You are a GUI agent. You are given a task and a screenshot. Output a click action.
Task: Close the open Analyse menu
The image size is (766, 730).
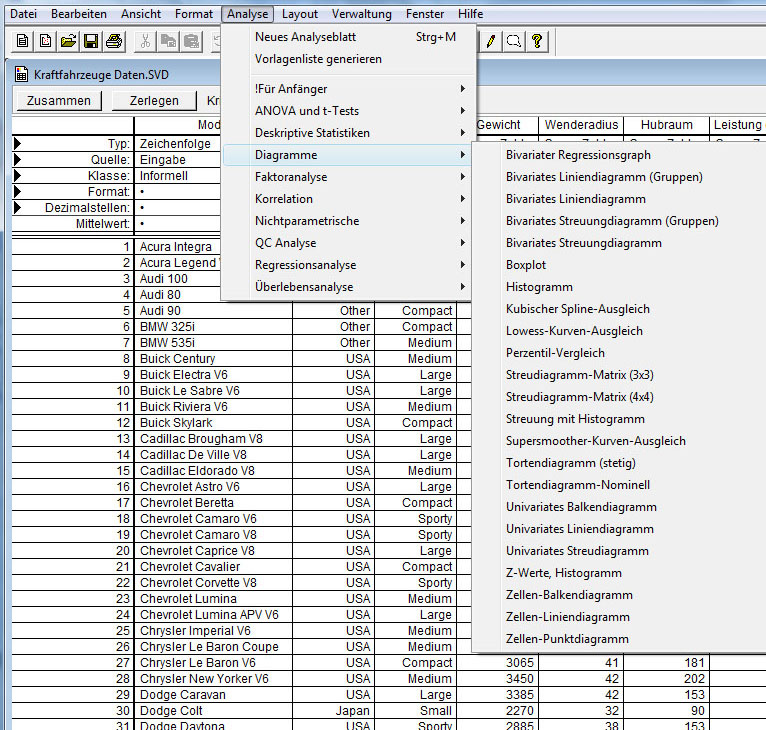tap(247, 14)
